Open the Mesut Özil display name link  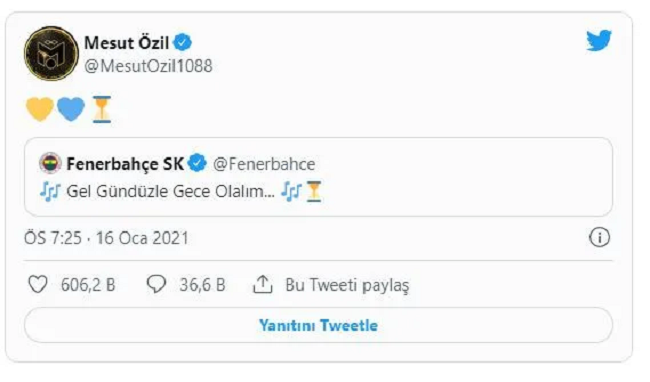pos(126,43)
